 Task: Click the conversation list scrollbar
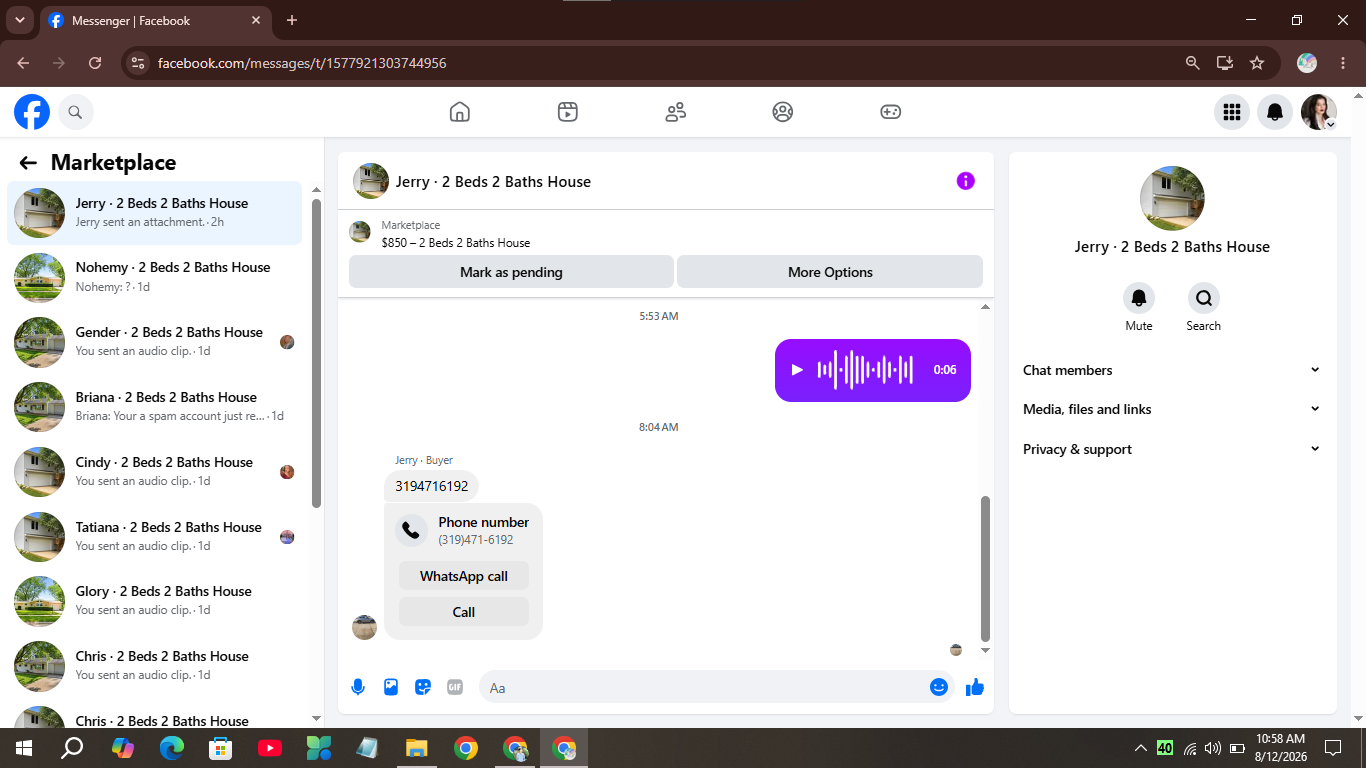[317, 353]
